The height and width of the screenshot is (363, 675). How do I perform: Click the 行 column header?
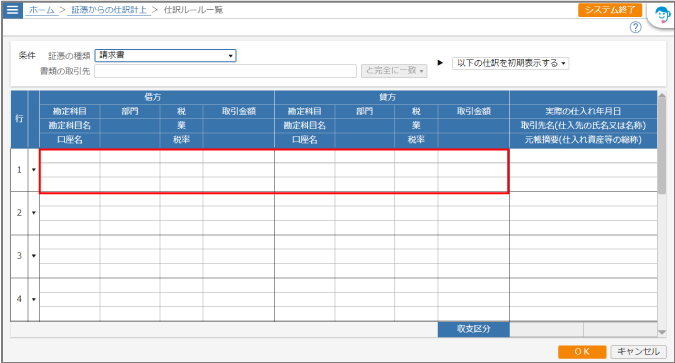[x=19, y=119]
